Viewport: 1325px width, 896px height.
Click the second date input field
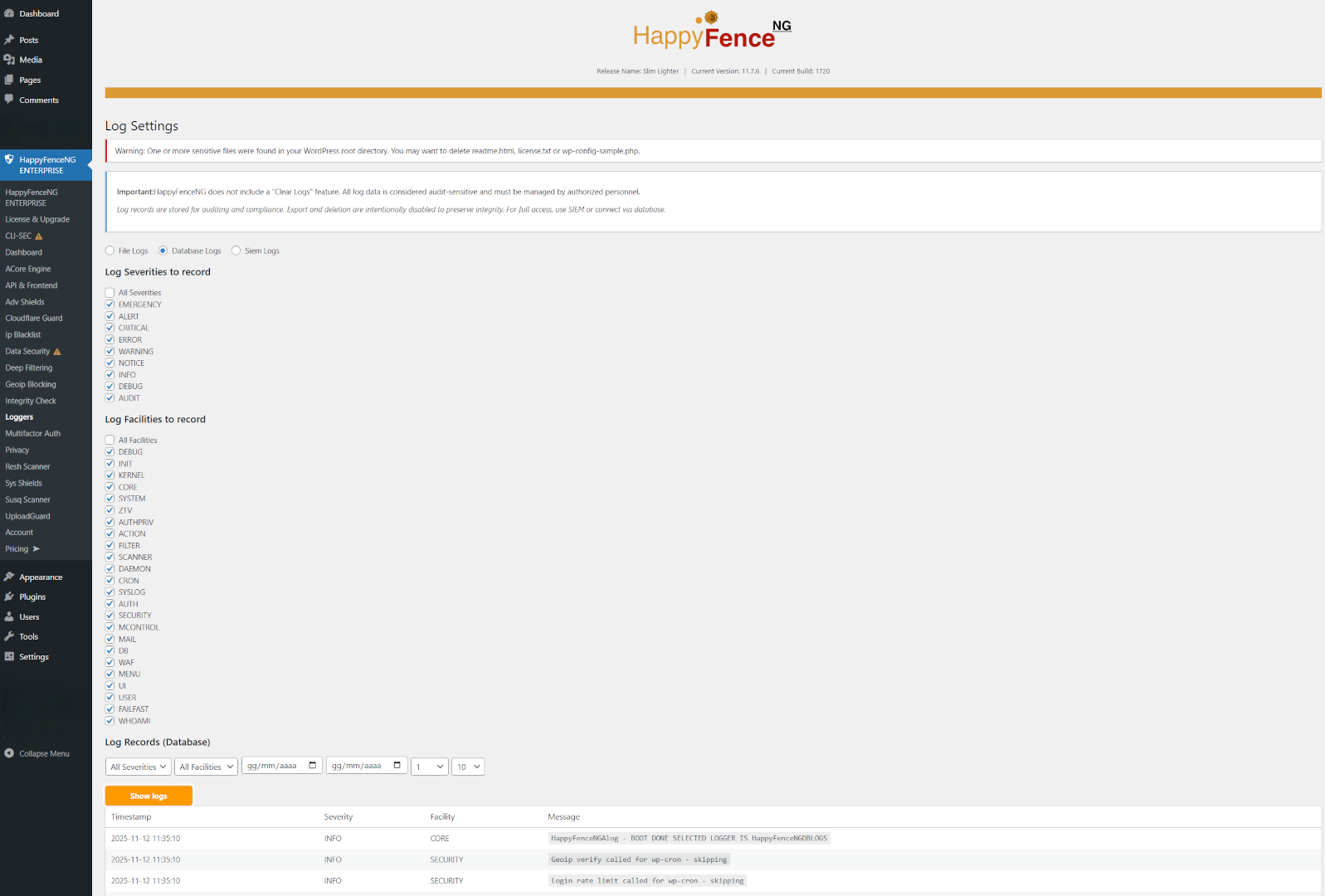point(367,766)
